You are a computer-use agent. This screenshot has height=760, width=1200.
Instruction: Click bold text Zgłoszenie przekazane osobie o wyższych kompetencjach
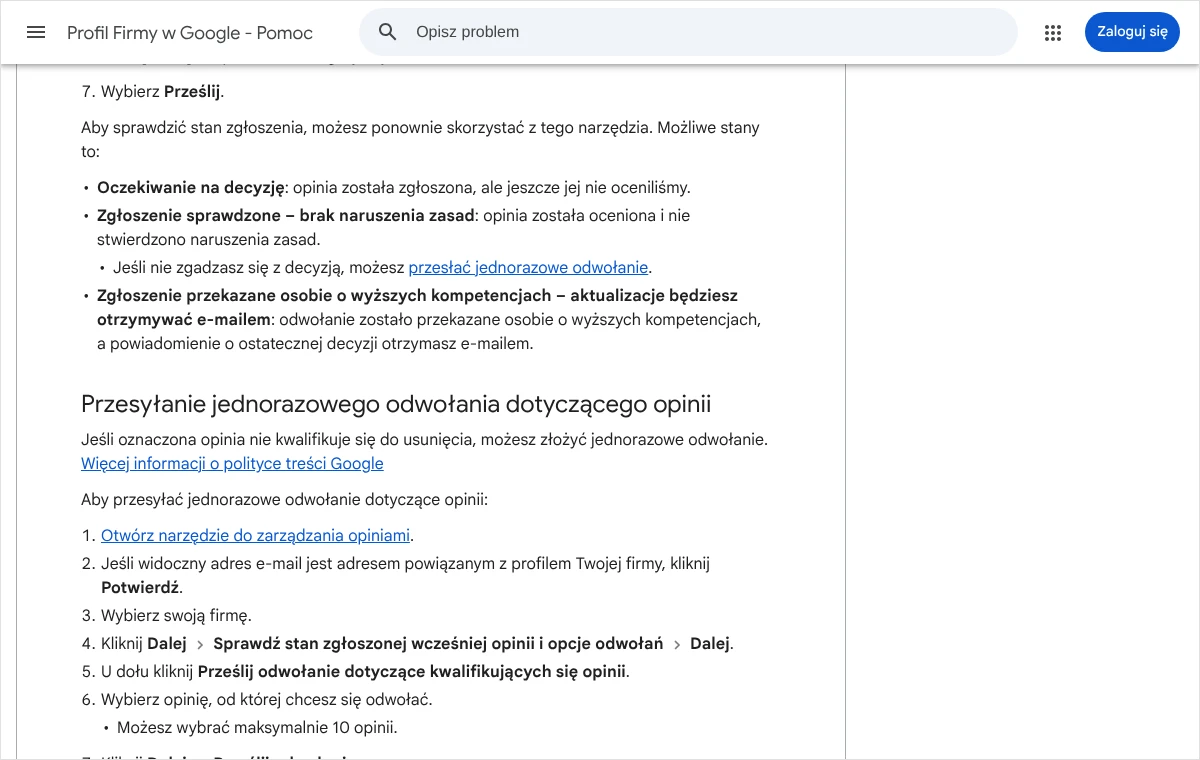pyautogui.click(x=324, y=296)
